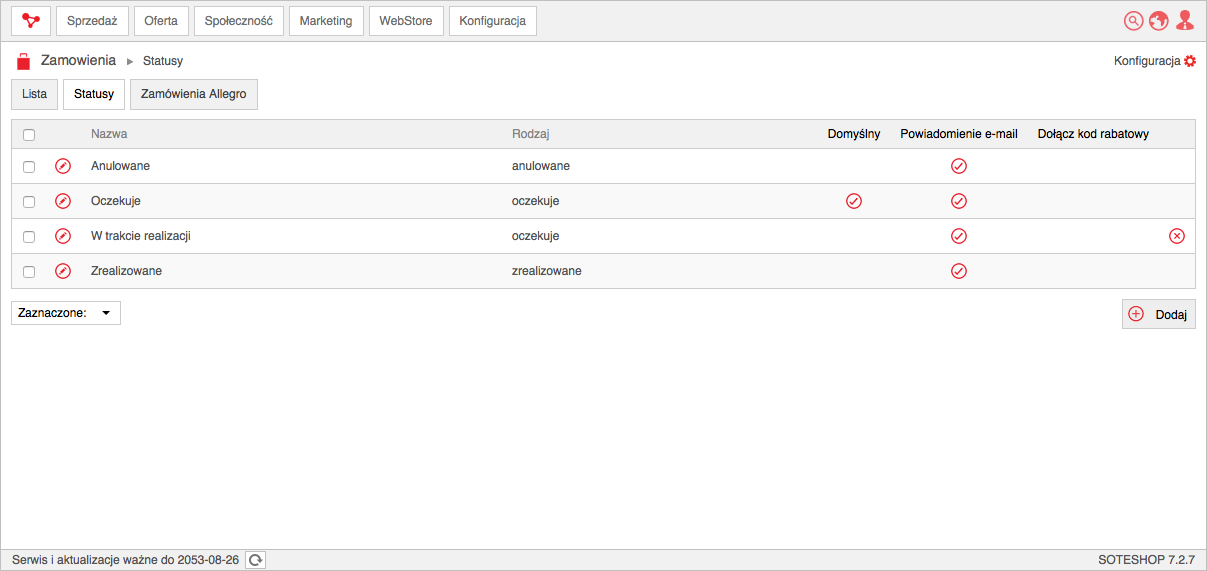Screen dimensions: 1207x571
Task: Switch to the Zamówienia Allegro tab
Action: pyautogui.click(x=194, y=94)
